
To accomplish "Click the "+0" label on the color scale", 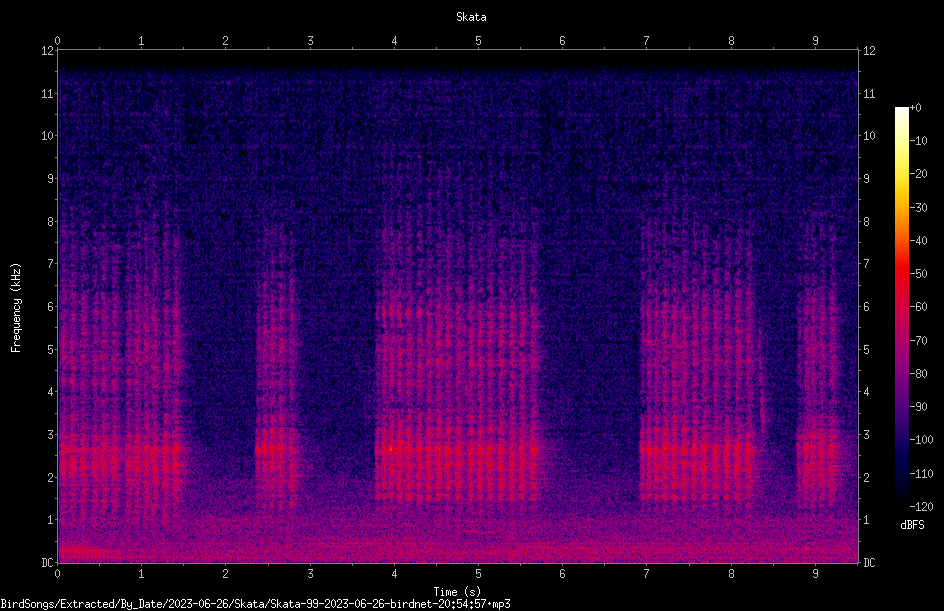I will tap(915, 108).
